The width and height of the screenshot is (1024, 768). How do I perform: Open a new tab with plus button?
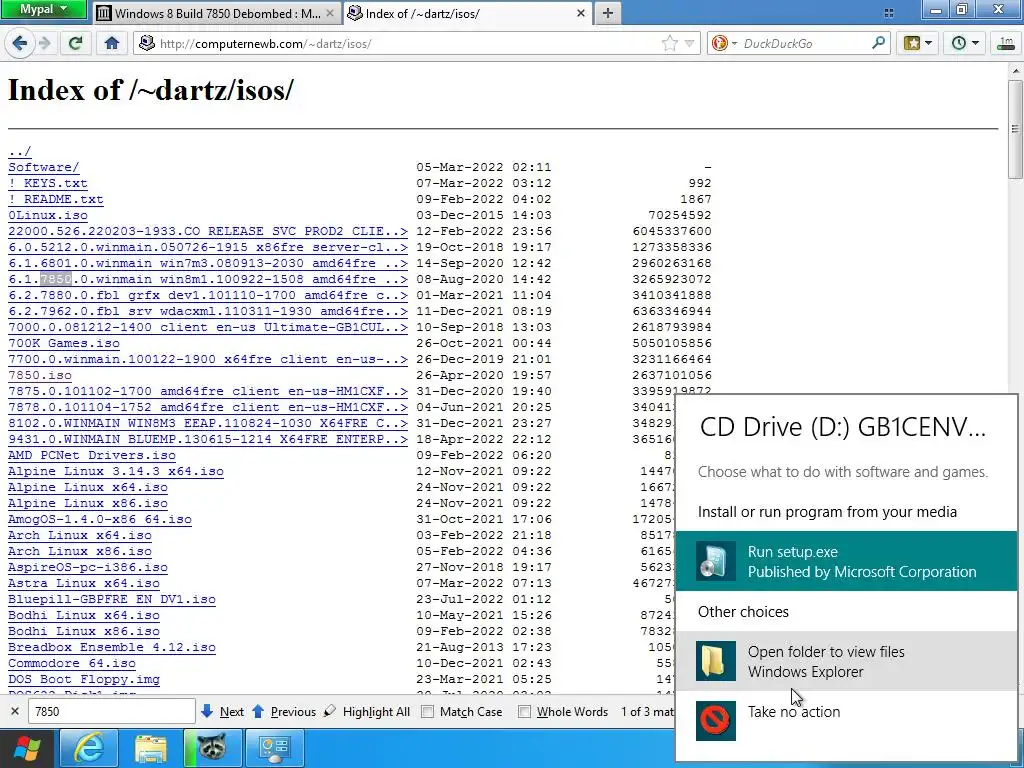click(607, 13)
